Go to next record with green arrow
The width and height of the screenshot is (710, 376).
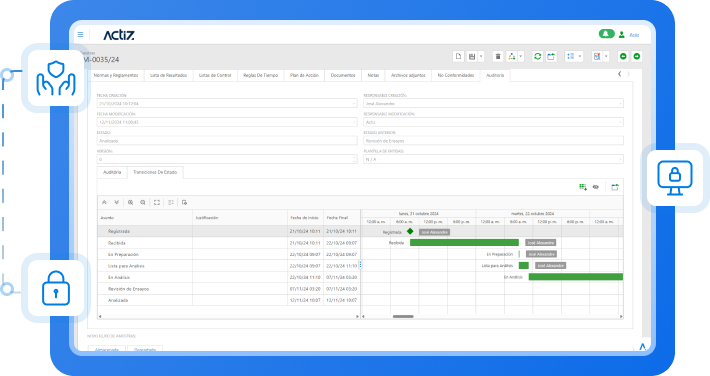point(637,56)
